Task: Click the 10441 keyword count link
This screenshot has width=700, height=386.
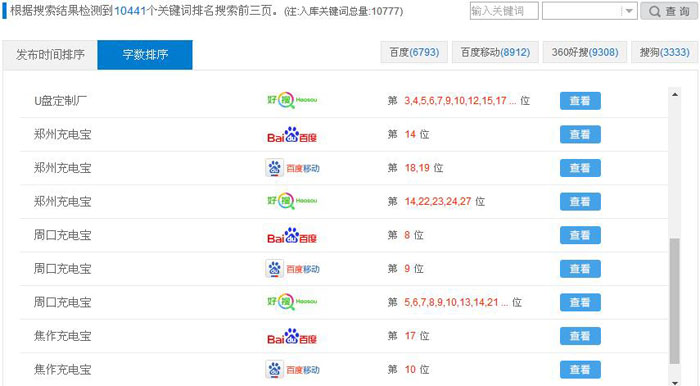Action: click(x=130, y=11)
